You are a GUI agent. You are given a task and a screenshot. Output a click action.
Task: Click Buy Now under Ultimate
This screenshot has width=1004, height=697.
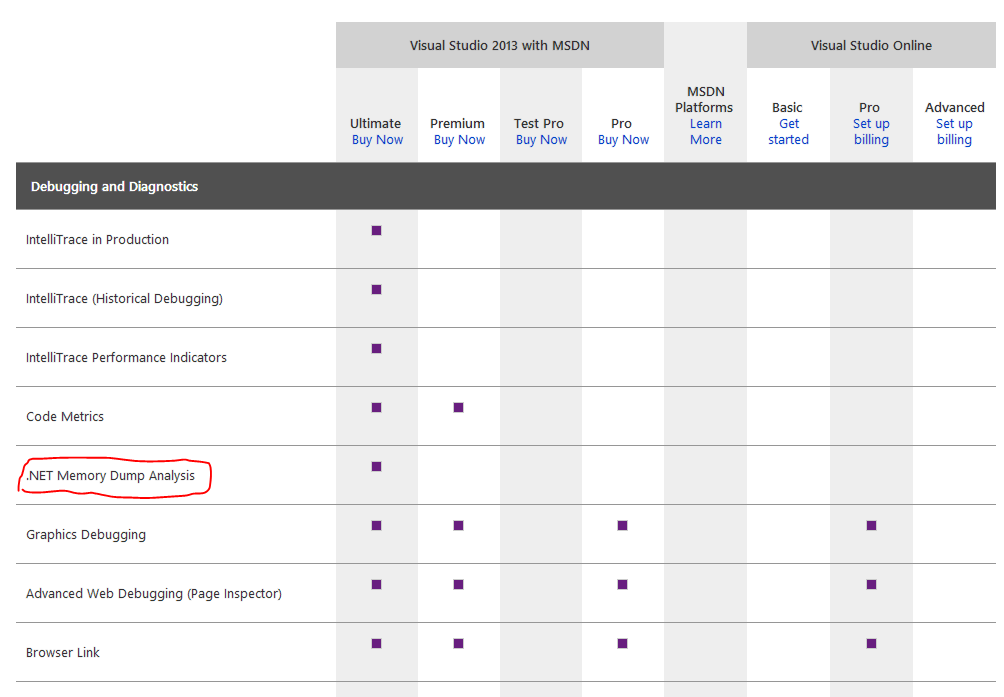point(377,140)
